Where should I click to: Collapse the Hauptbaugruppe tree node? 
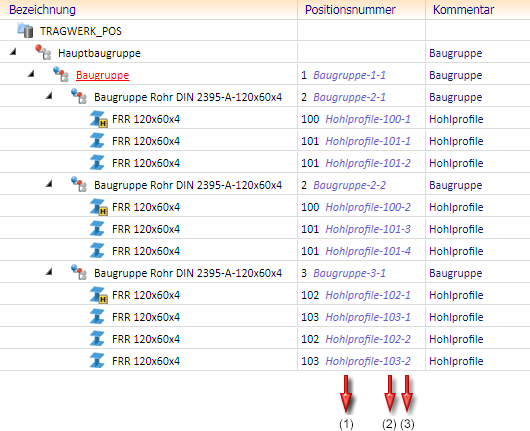click(x=13, y=52)
